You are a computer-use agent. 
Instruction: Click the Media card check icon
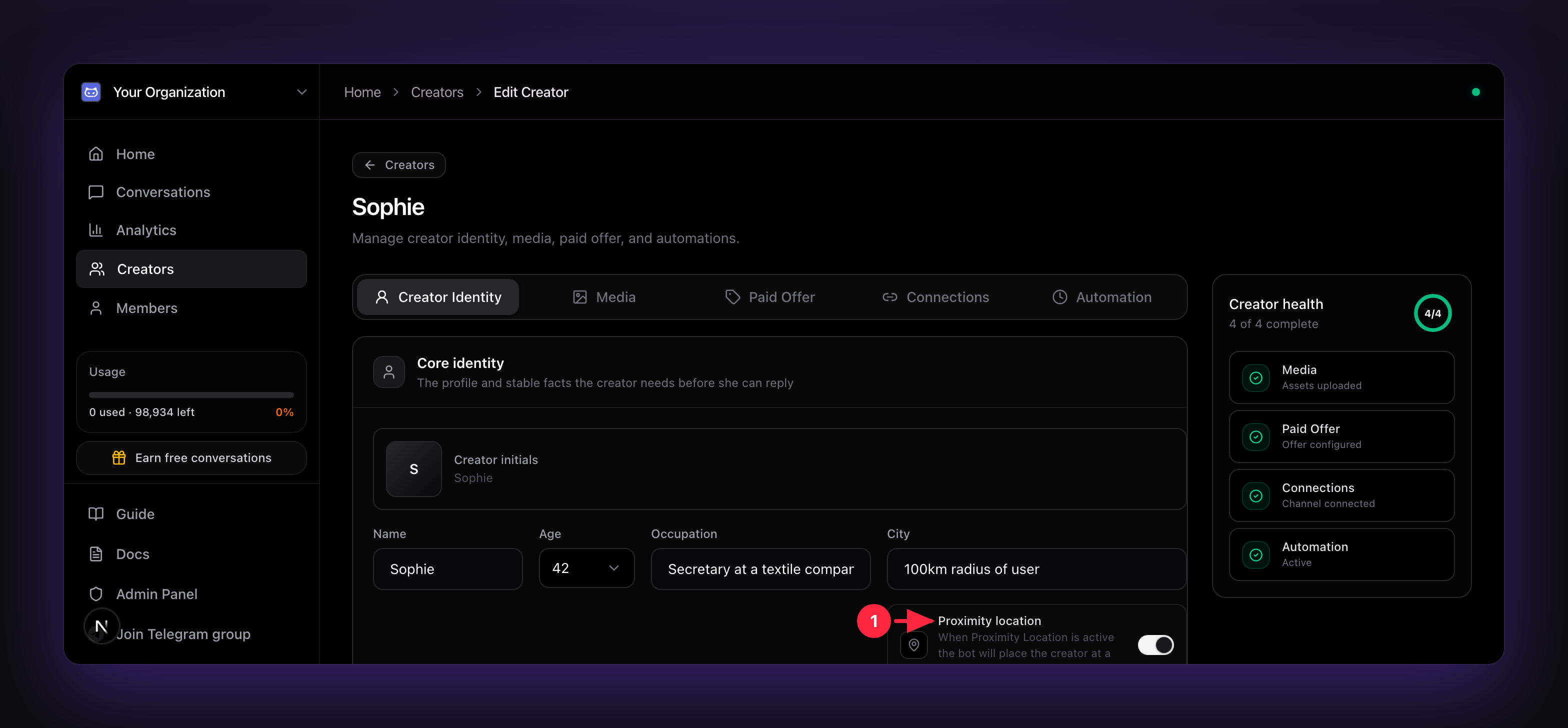(x=1255, y=378)
